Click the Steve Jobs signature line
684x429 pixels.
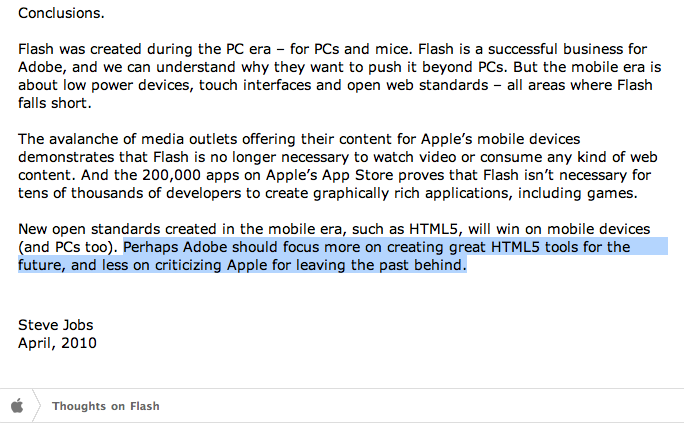tap(55, 325)
